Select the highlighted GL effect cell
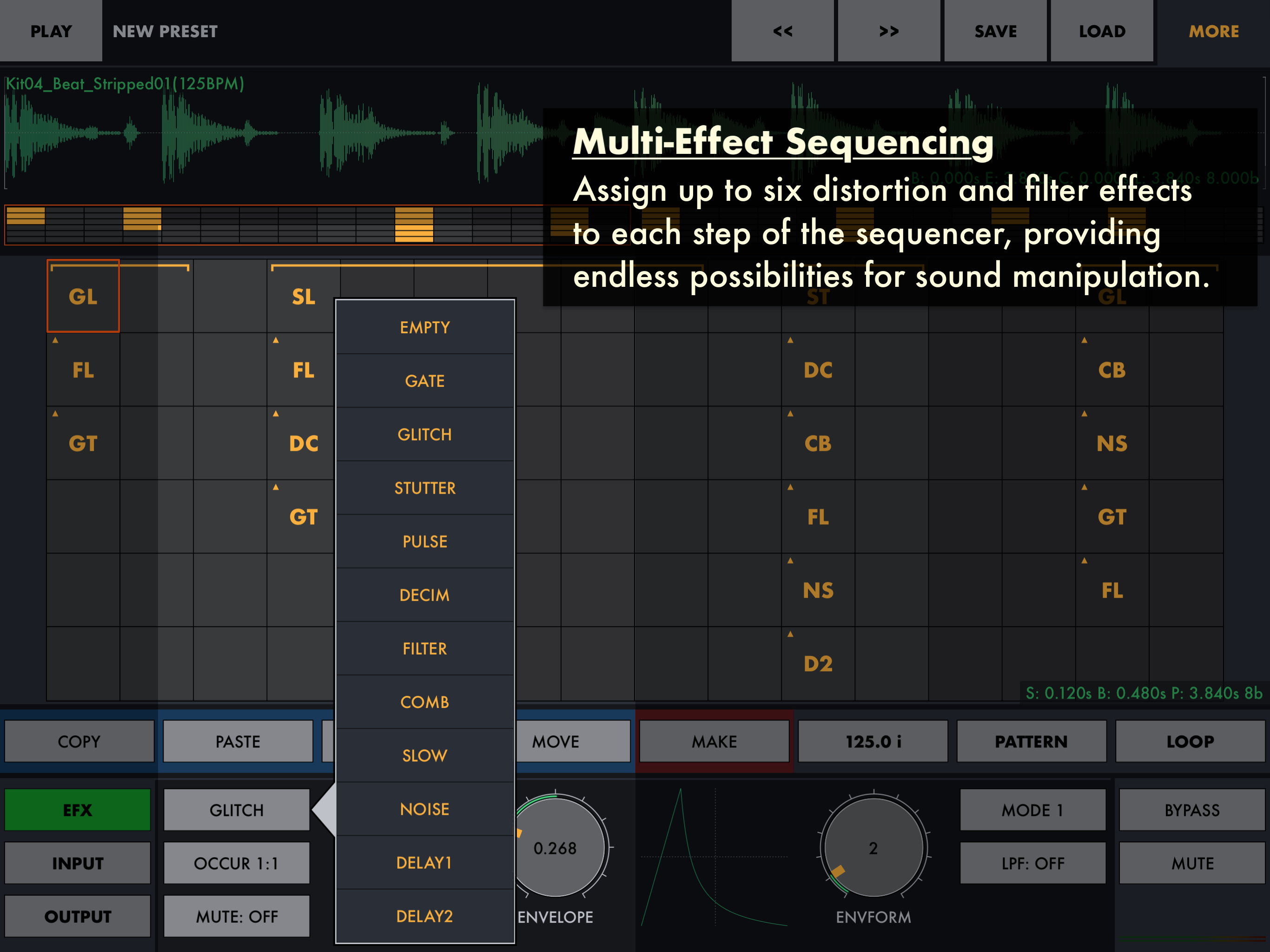The width and height of the screenshot is (1270, 952). (83, 296)
